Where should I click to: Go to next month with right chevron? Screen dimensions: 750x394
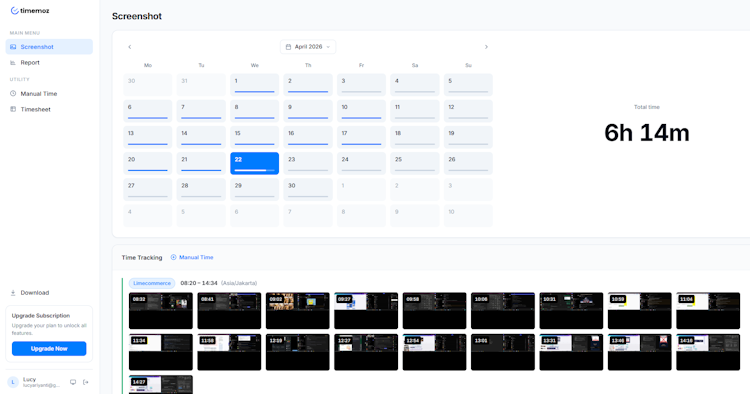coord(486,47)
